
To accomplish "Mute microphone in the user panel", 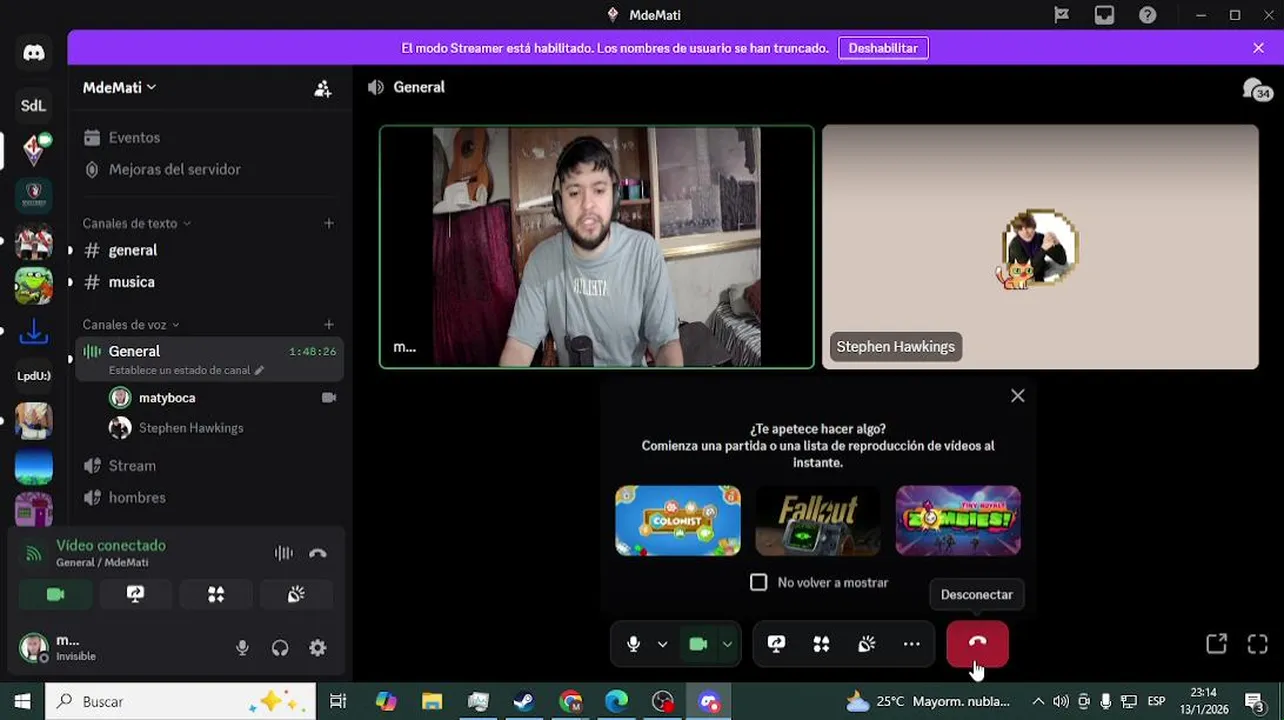I will point(242,648).
